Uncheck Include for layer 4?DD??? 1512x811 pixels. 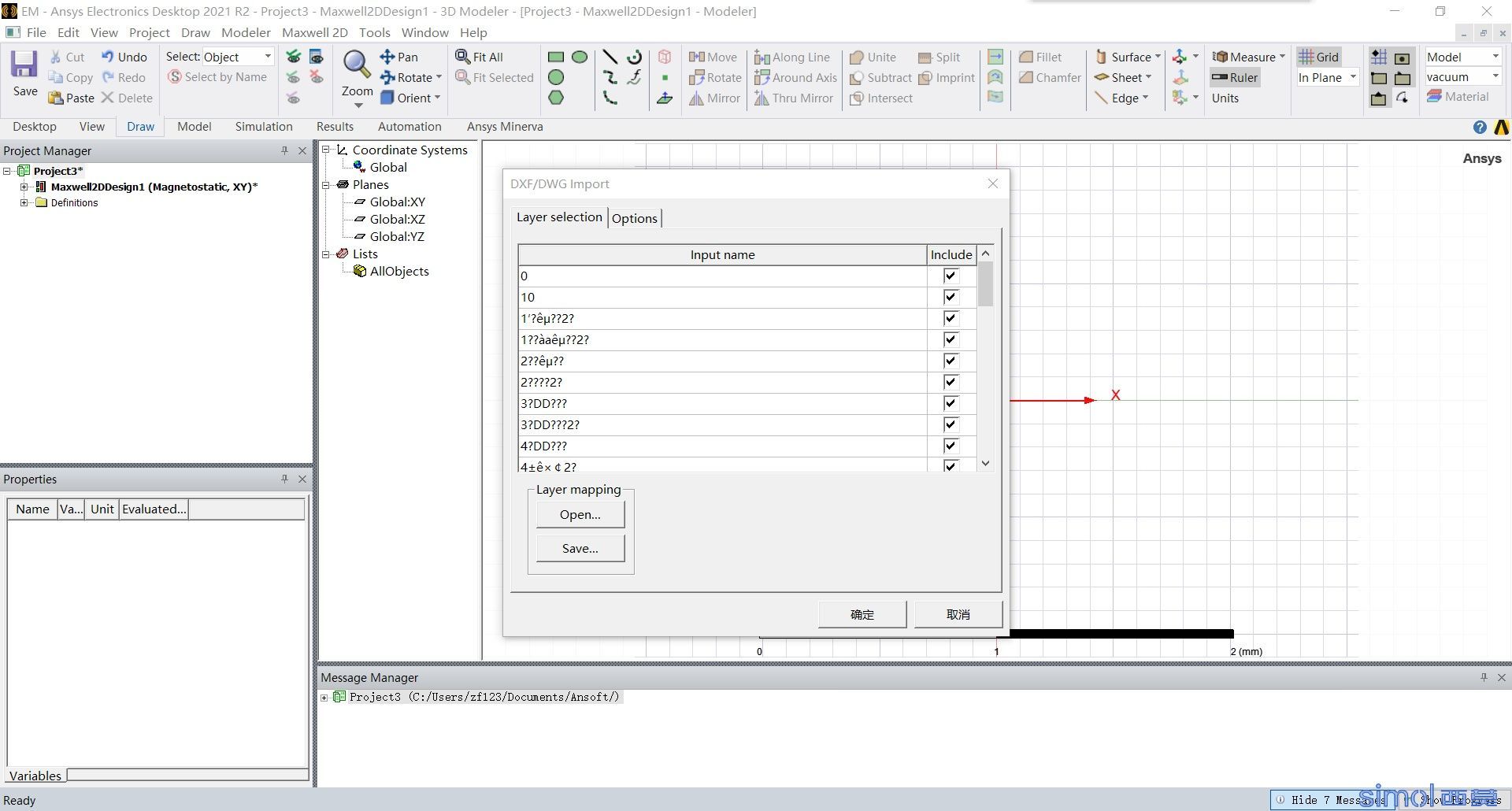[951, 446]
